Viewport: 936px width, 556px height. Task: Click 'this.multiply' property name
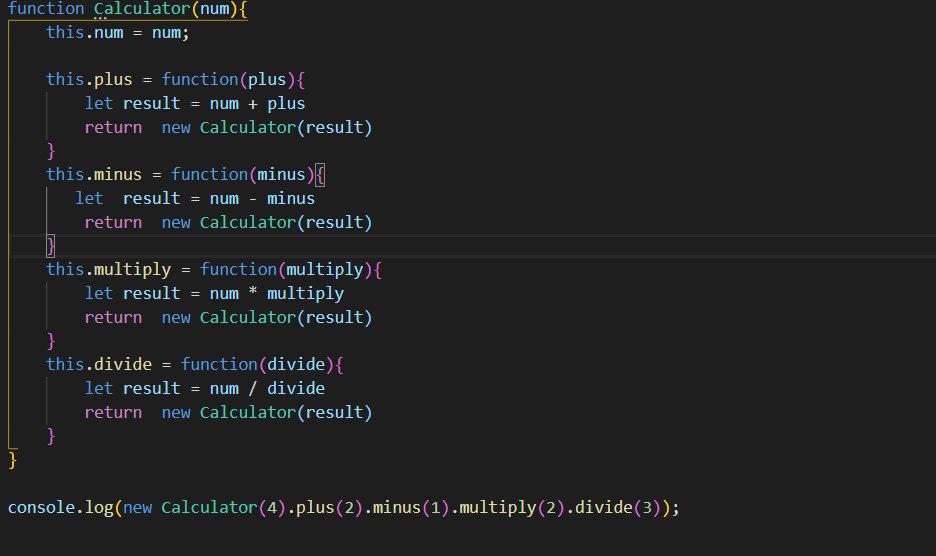click(x=109, y=270)
